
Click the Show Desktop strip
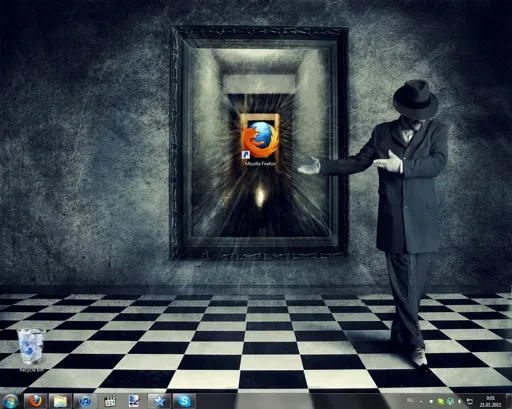[x=509, y=401]
